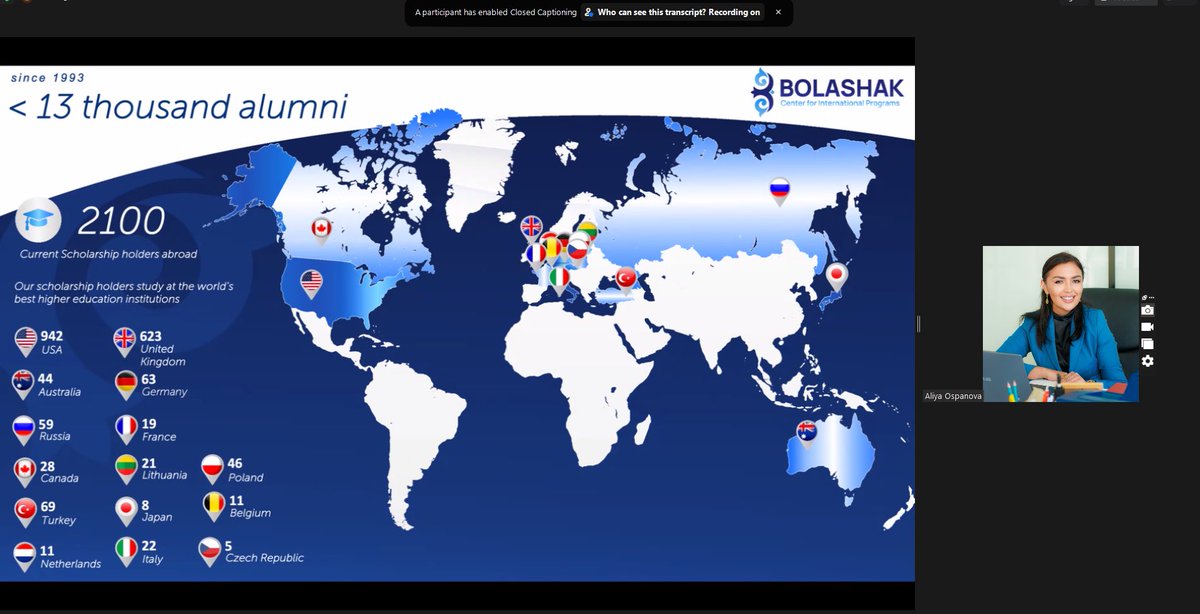
Task: Click the Canada pin on the world map
Action: [x=321, y=232]
